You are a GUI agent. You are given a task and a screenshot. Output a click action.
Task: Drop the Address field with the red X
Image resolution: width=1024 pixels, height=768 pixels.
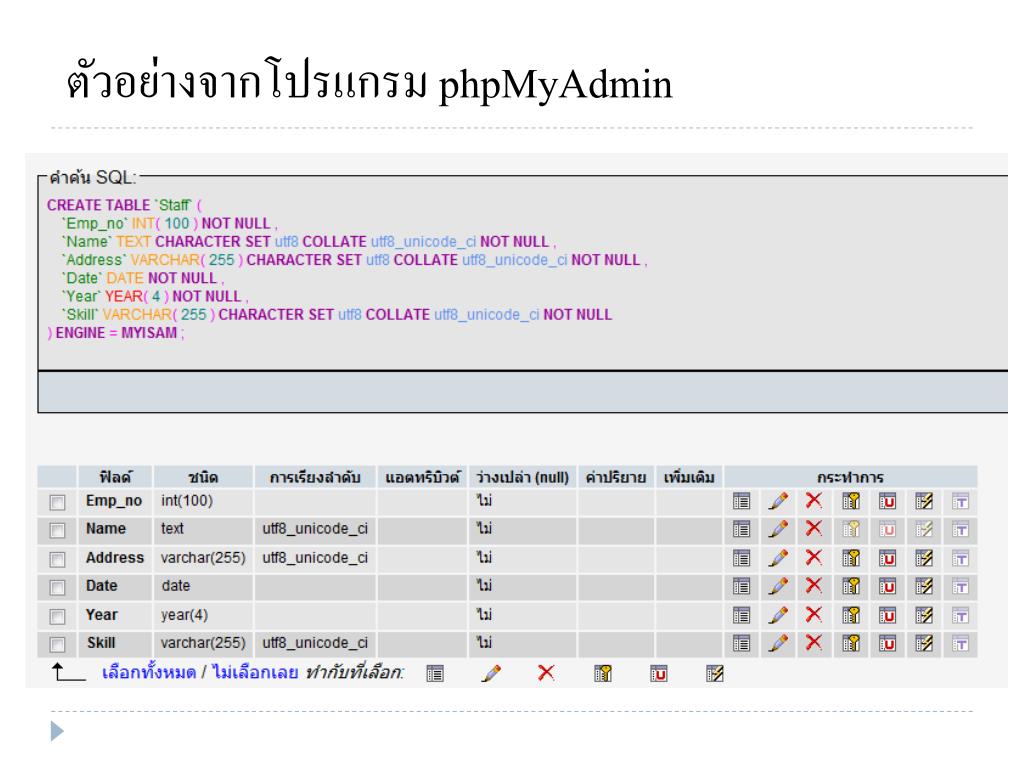(814, 557)
